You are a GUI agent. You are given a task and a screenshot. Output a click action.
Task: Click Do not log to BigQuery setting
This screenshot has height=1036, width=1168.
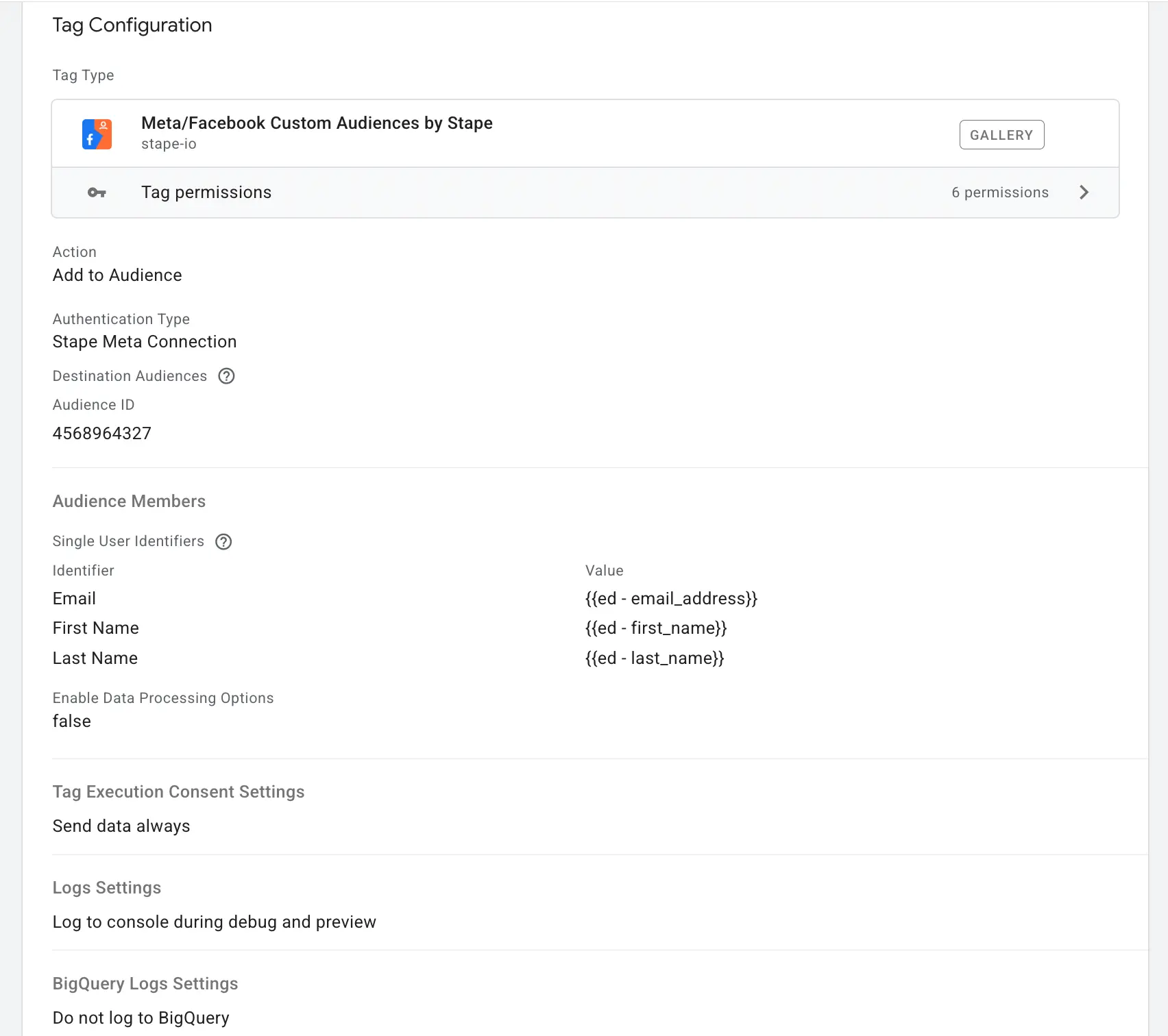click(x=141, y=1018)
